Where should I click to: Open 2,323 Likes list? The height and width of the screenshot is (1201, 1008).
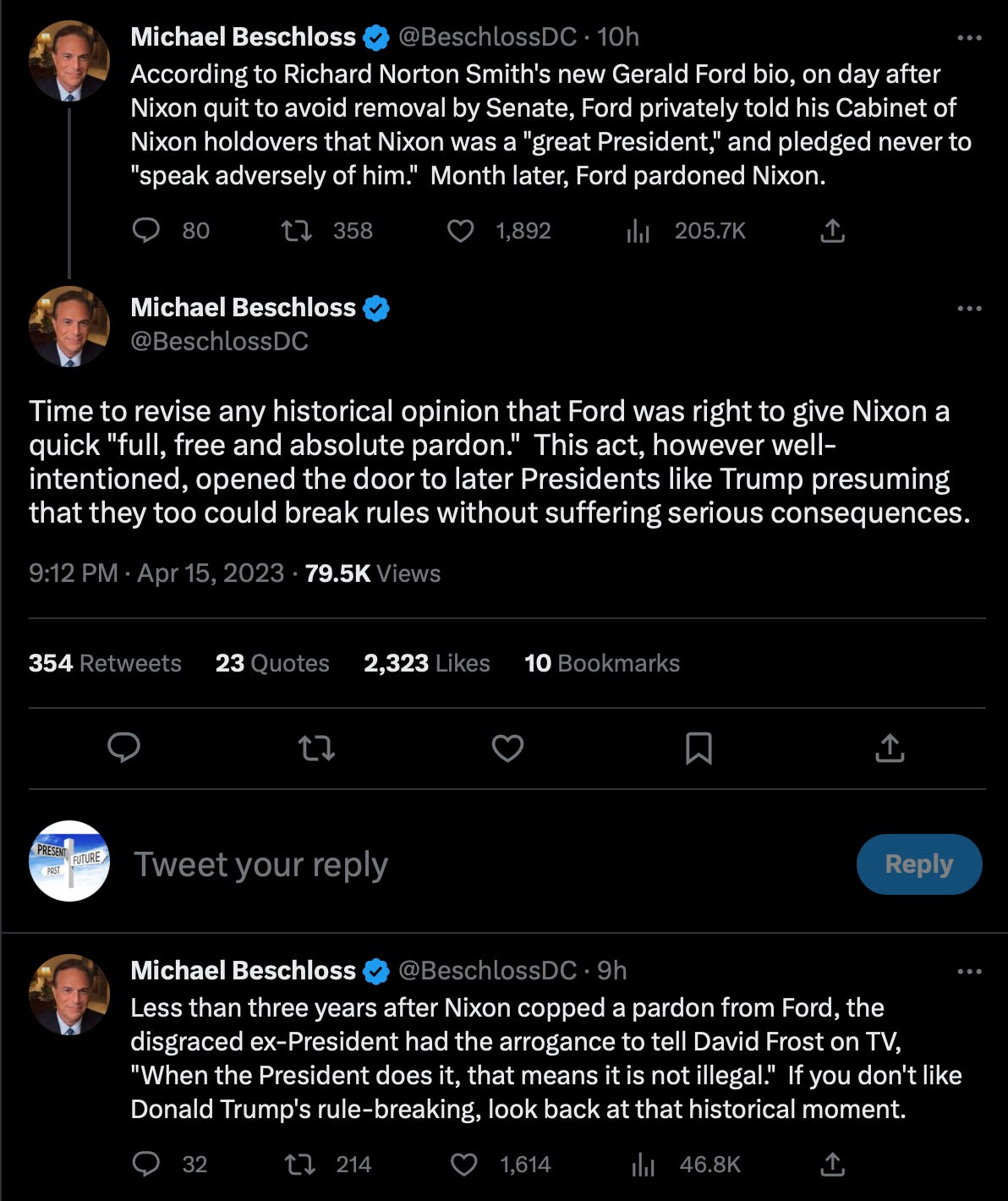(x=427, y=663)
